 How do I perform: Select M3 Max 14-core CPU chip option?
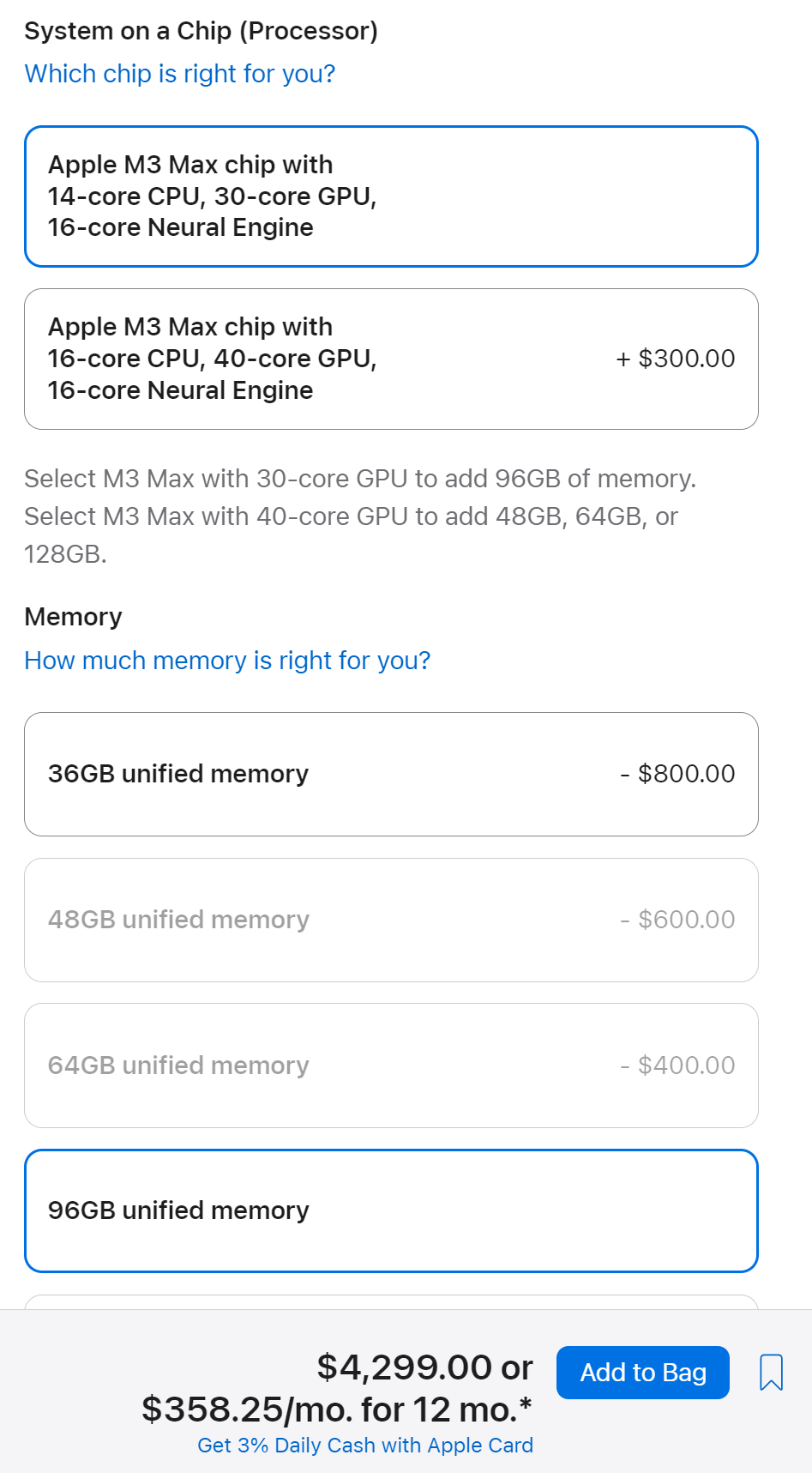(391, 196)
